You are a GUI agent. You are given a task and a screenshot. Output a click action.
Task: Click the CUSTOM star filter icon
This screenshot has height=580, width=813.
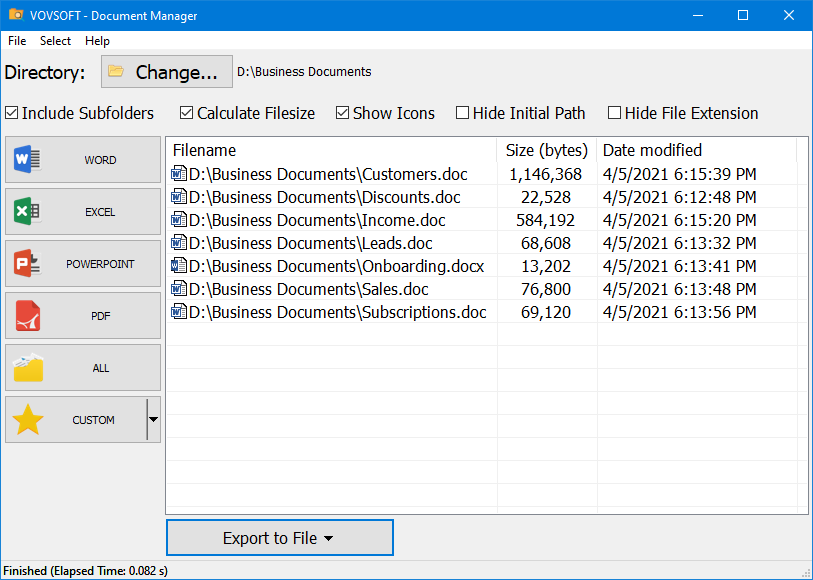pyautogui.click(x=25, y=419)
